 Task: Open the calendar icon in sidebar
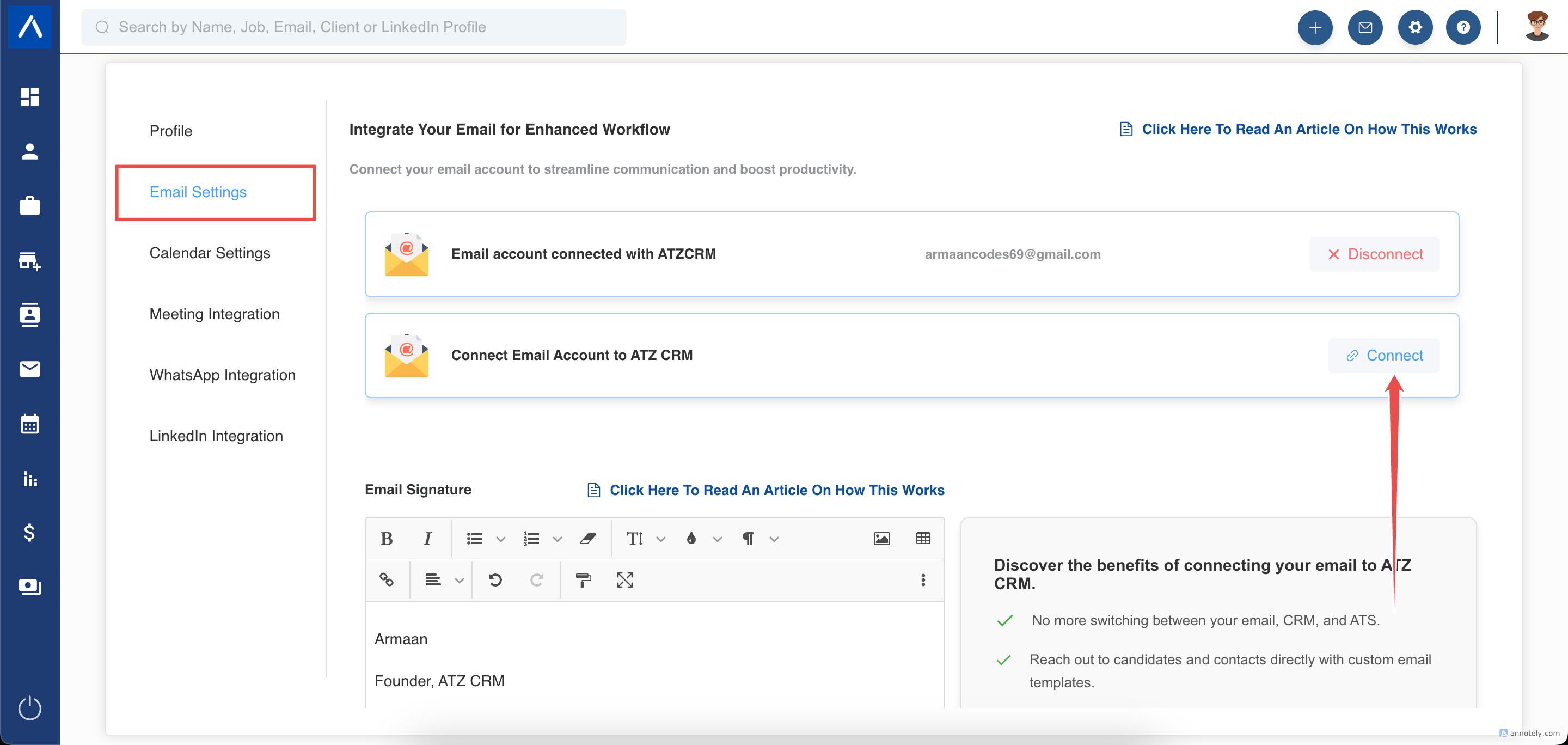click(x=30, y=424)
